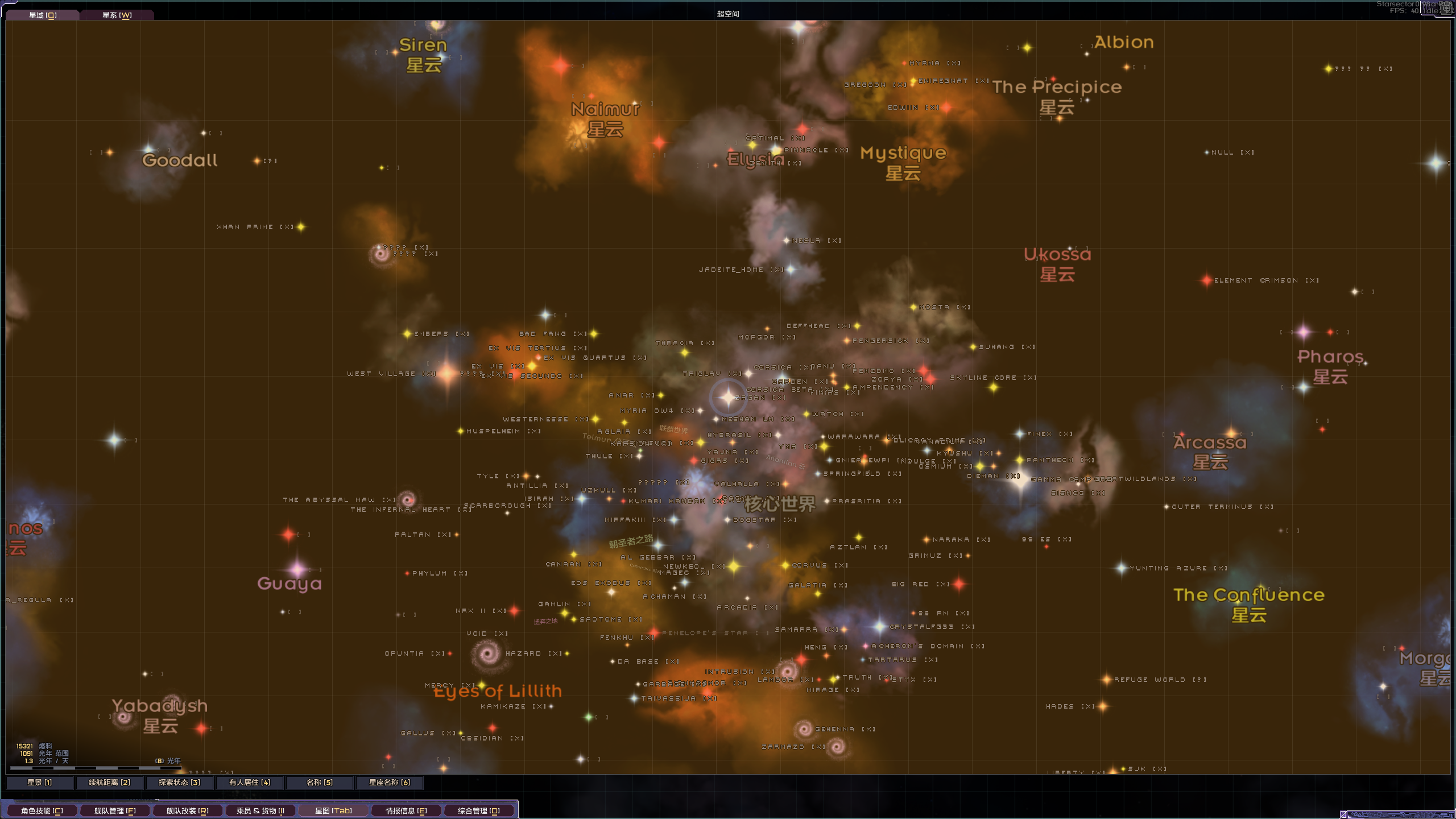Image resolution: width=1456 pixels, height=819 pixels.
Task: Open the 星图 [Tab] map tab
Action: (x=333, y=810)
